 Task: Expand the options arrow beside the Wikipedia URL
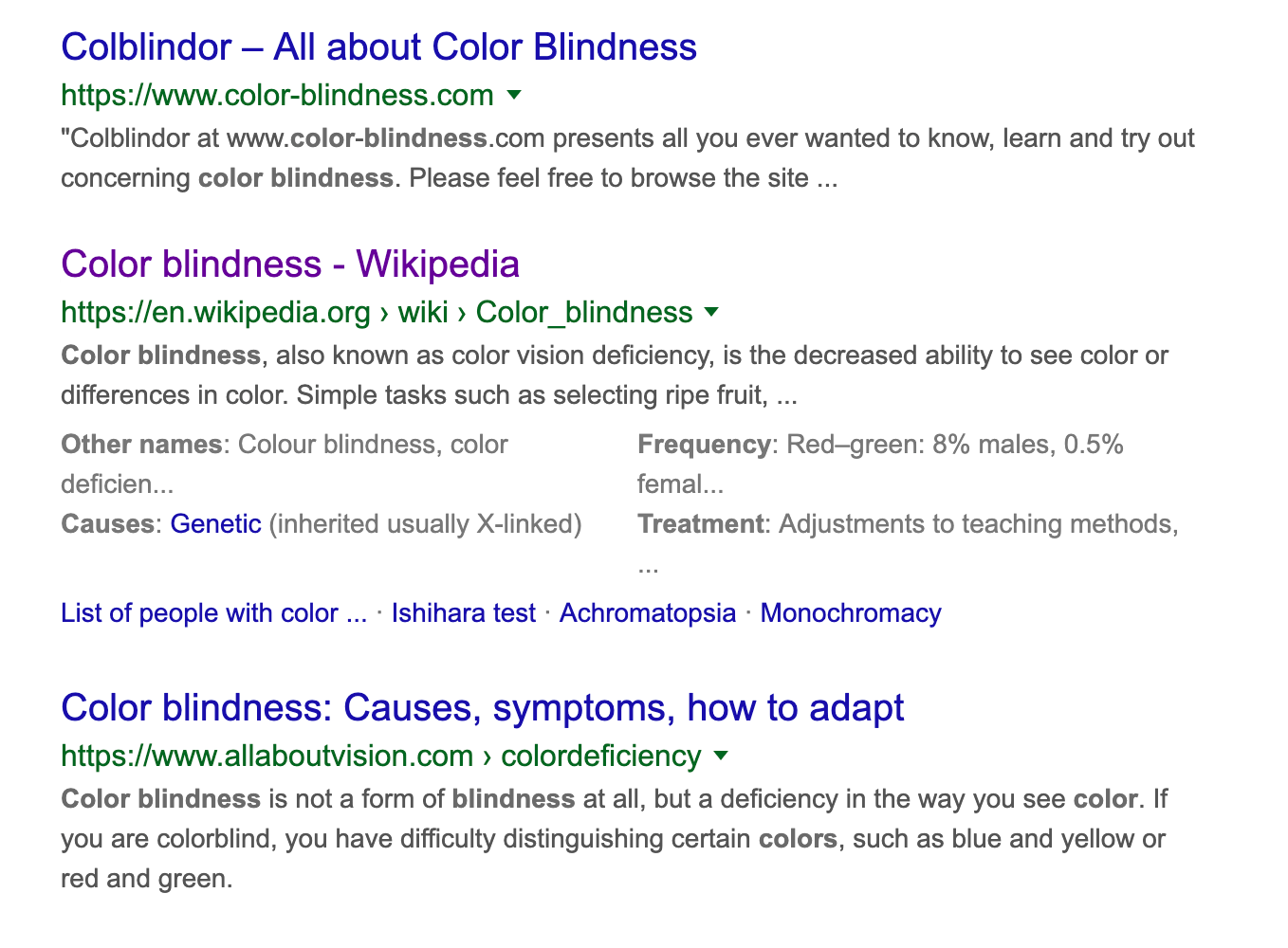pos(711,312)
